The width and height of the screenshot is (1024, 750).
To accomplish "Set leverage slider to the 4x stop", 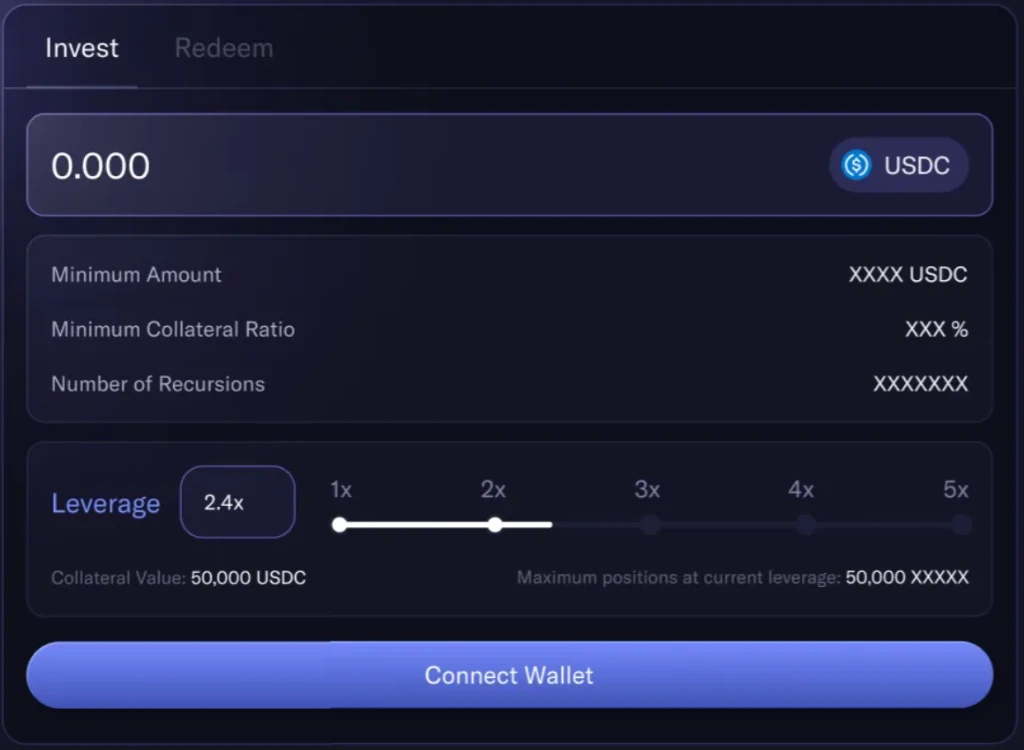I will [806, 524].
